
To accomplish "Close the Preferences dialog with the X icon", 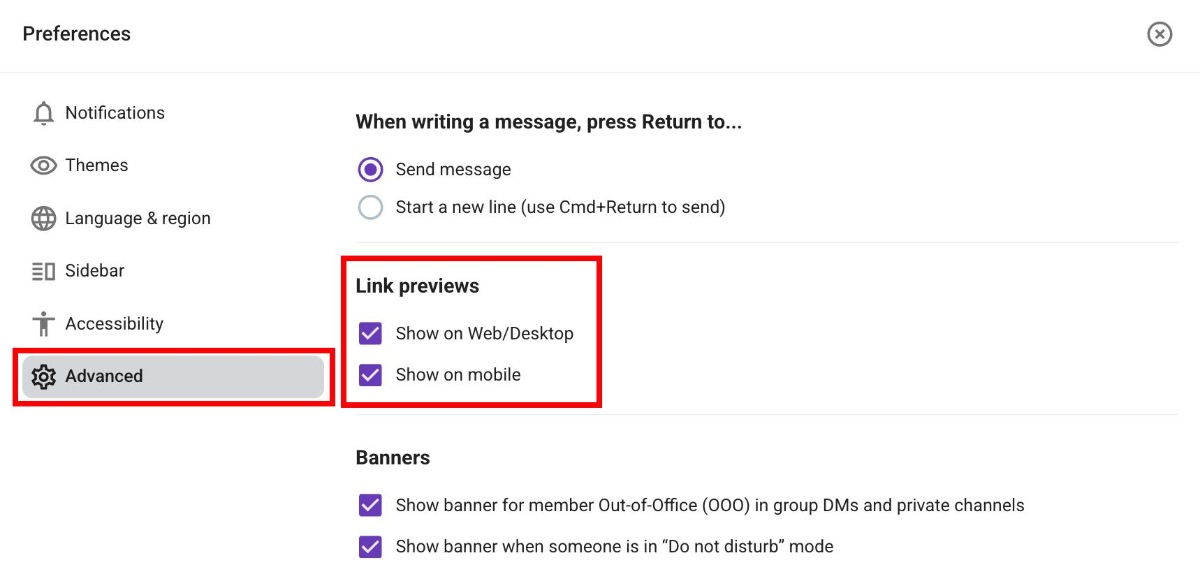I will tap(1159, 35).
